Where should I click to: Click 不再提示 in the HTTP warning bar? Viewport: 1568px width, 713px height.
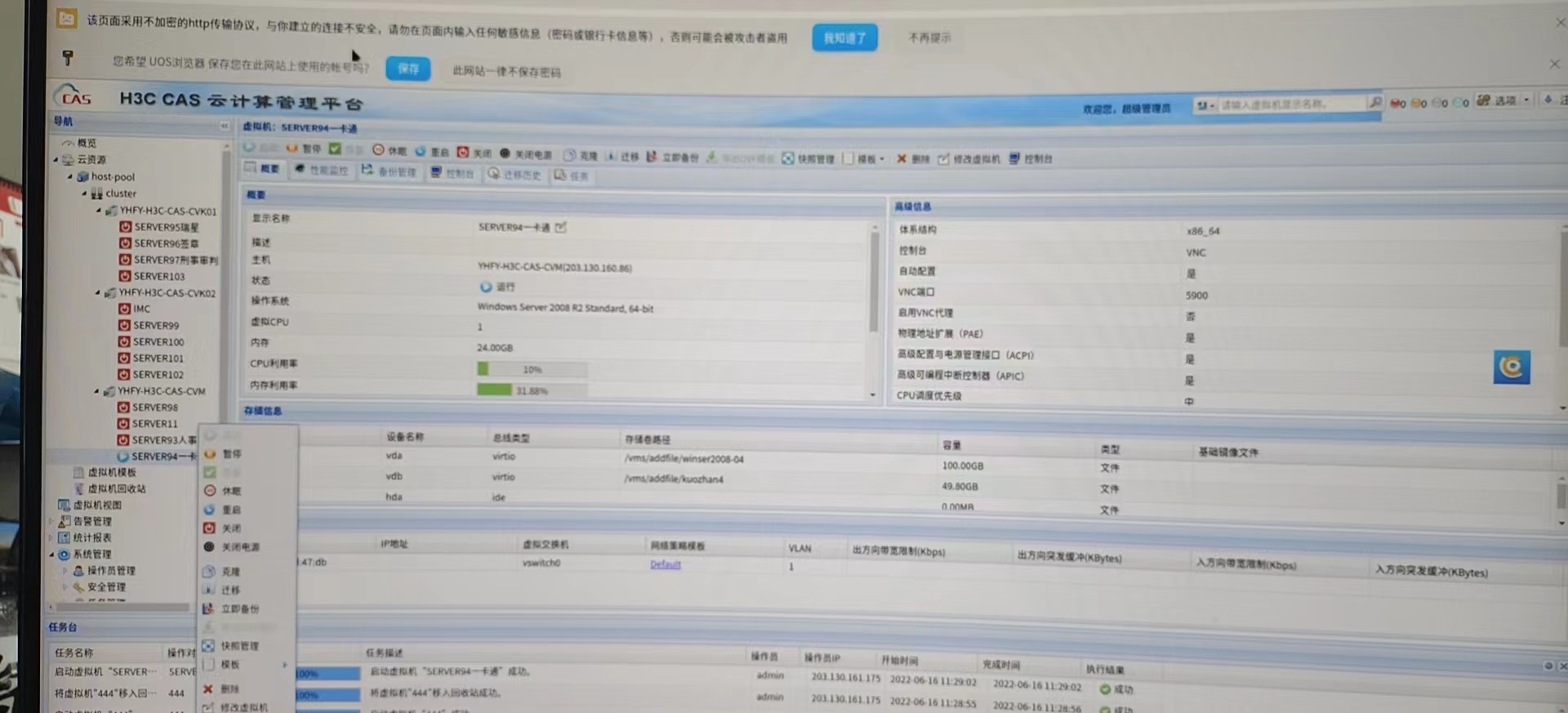pyautogui.click(x=929, y=38)
